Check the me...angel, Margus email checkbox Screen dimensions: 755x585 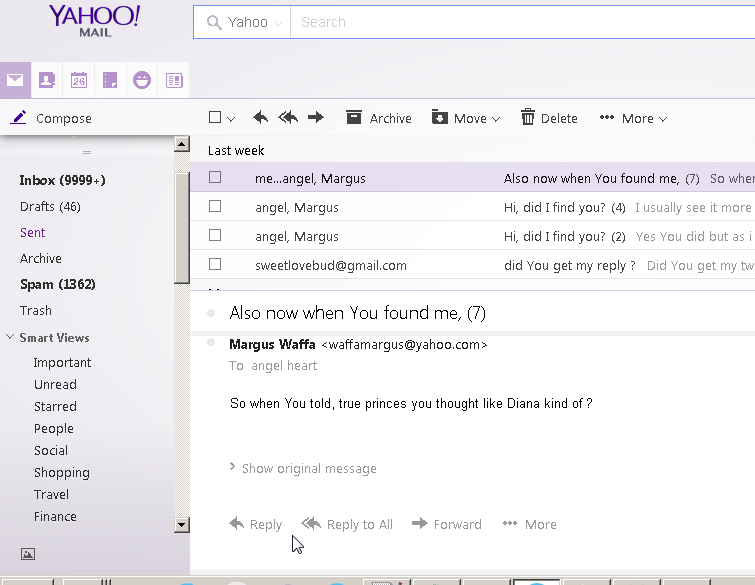[x=215, y=177]
